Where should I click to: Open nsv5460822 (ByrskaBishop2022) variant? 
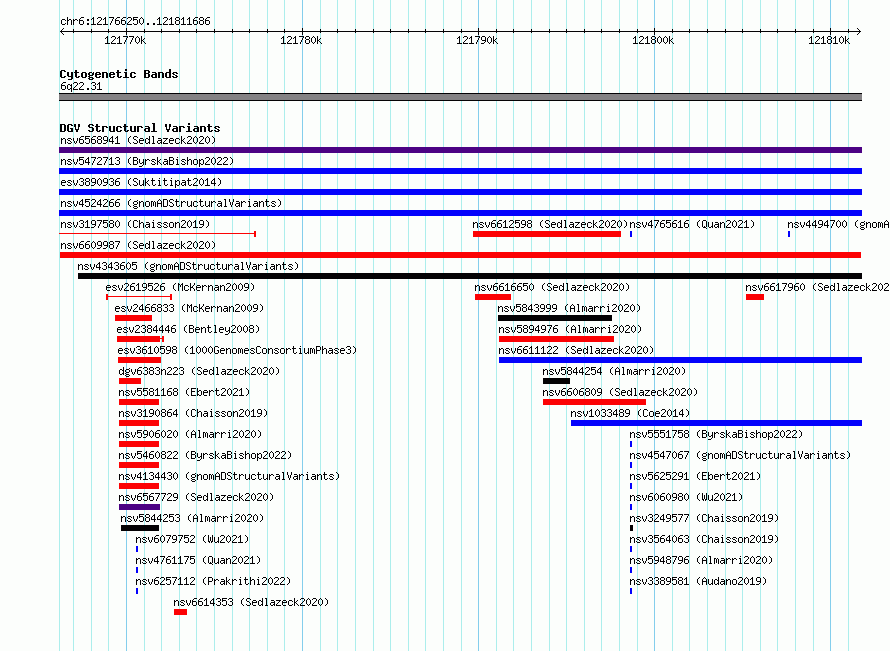[x=205, y=455]
